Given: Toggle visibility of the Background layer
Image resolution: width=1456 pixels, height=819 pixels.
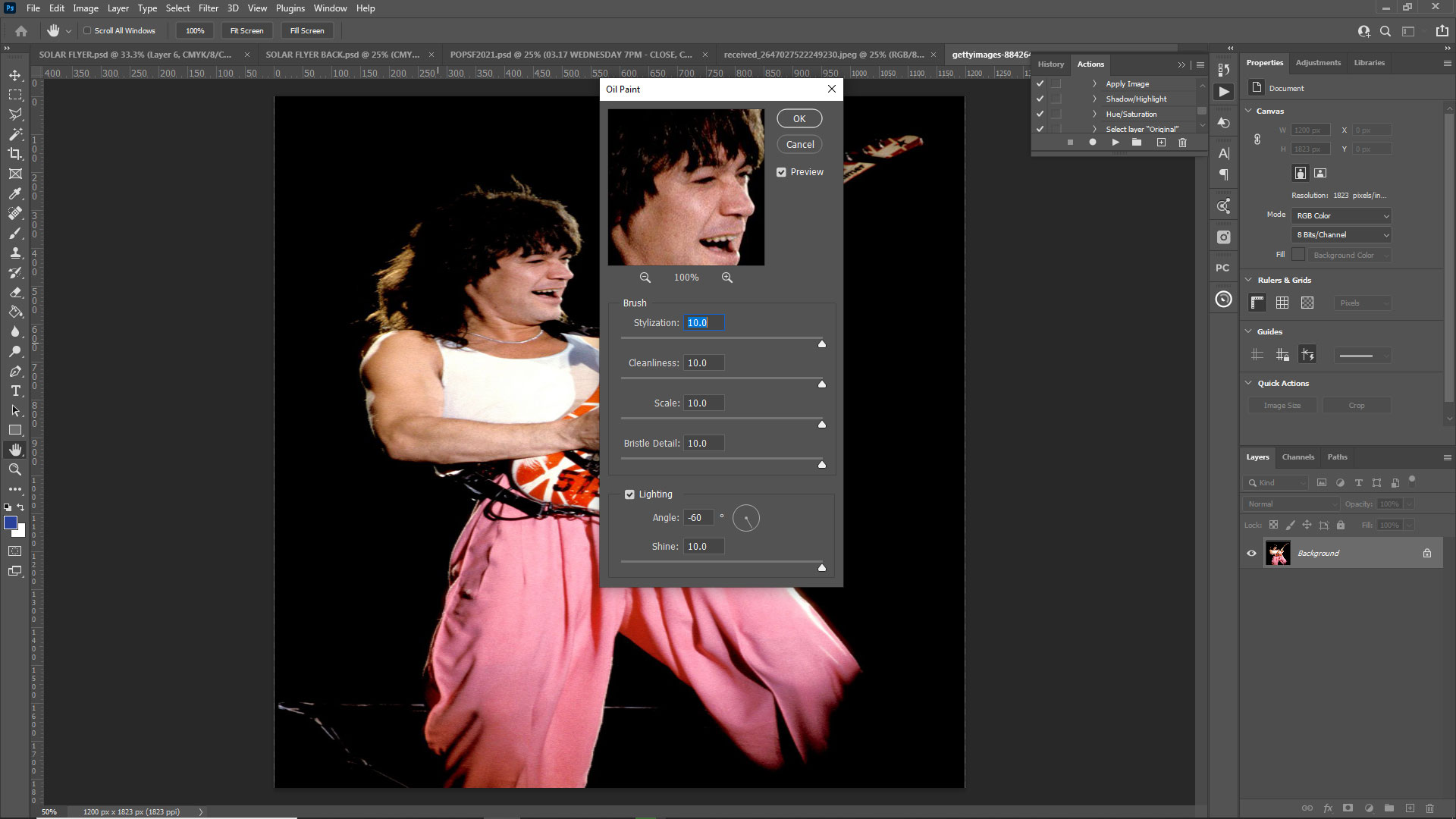Looking at the screenshot, I should click(x=1251, y=553).
